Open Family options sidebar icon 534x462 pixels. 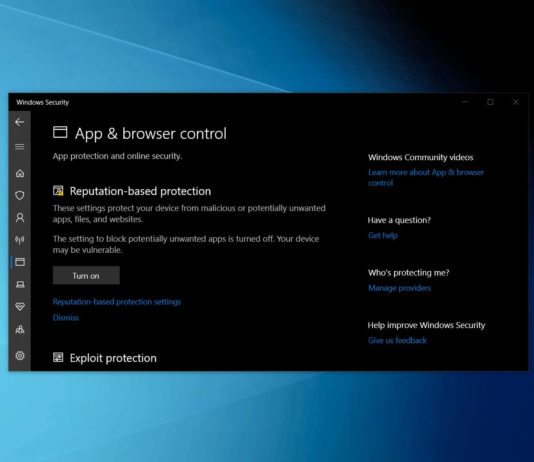click(20, 329)
